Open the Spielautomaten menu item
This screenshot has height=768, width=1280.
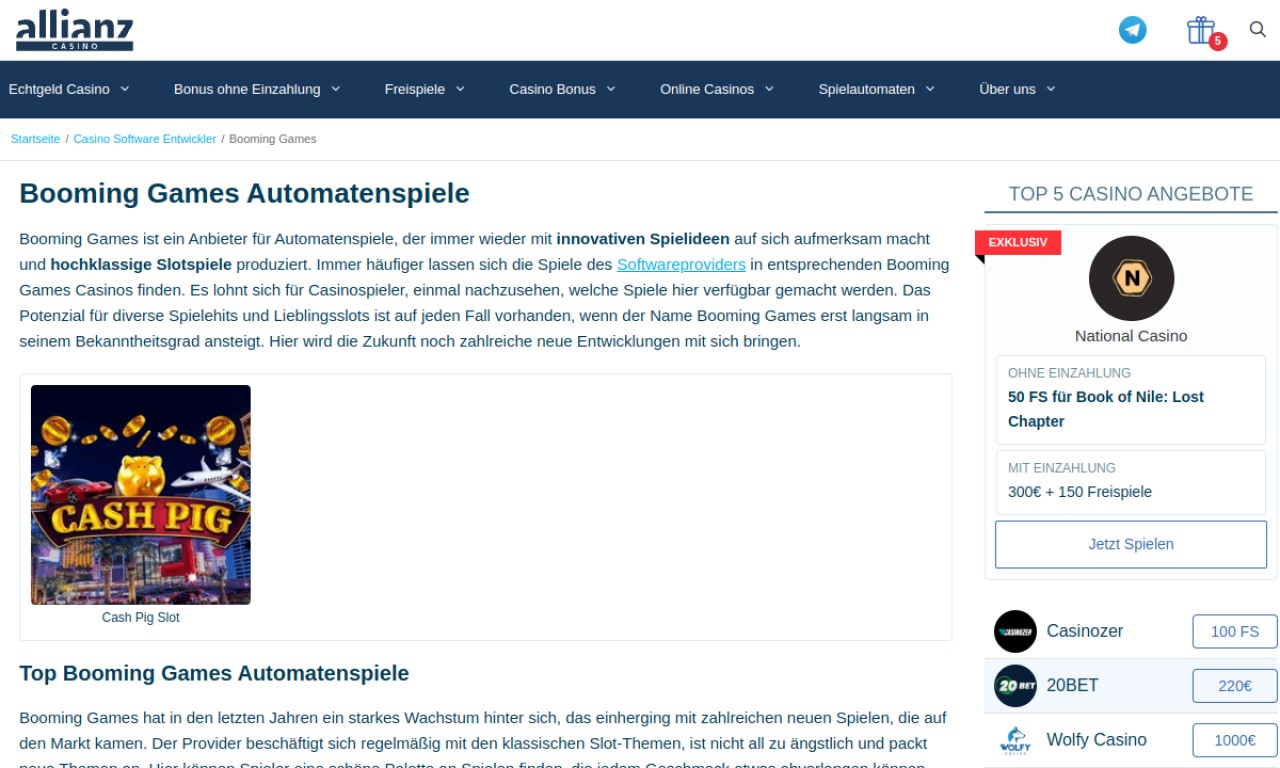[x=866, y=89]
